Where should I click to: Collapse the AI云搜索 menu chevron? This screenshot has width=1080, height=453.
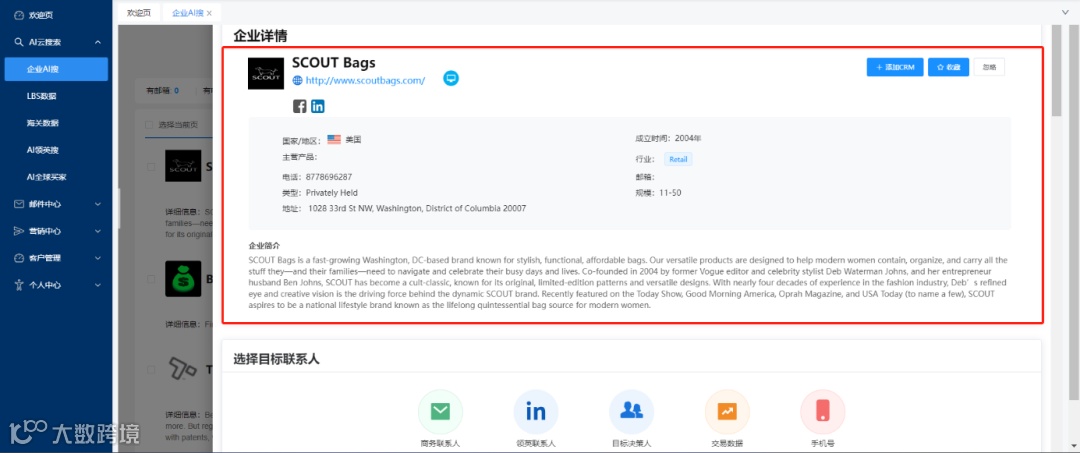point(98,42)
